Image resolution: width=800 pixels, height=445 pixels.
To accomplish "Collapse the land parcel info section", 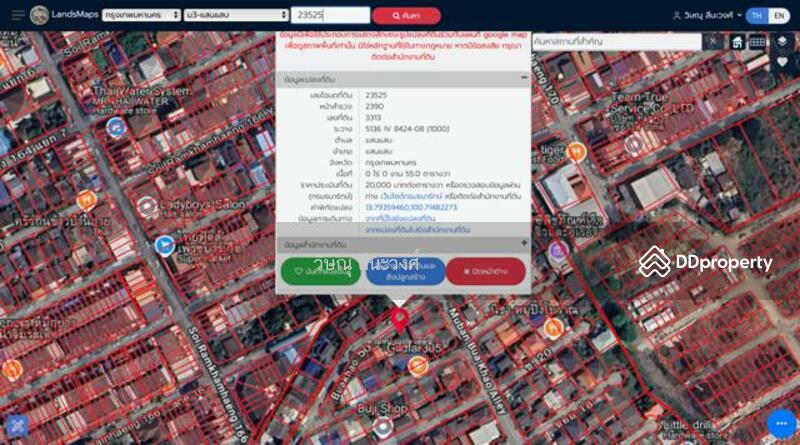I will (x=523, y=78).
